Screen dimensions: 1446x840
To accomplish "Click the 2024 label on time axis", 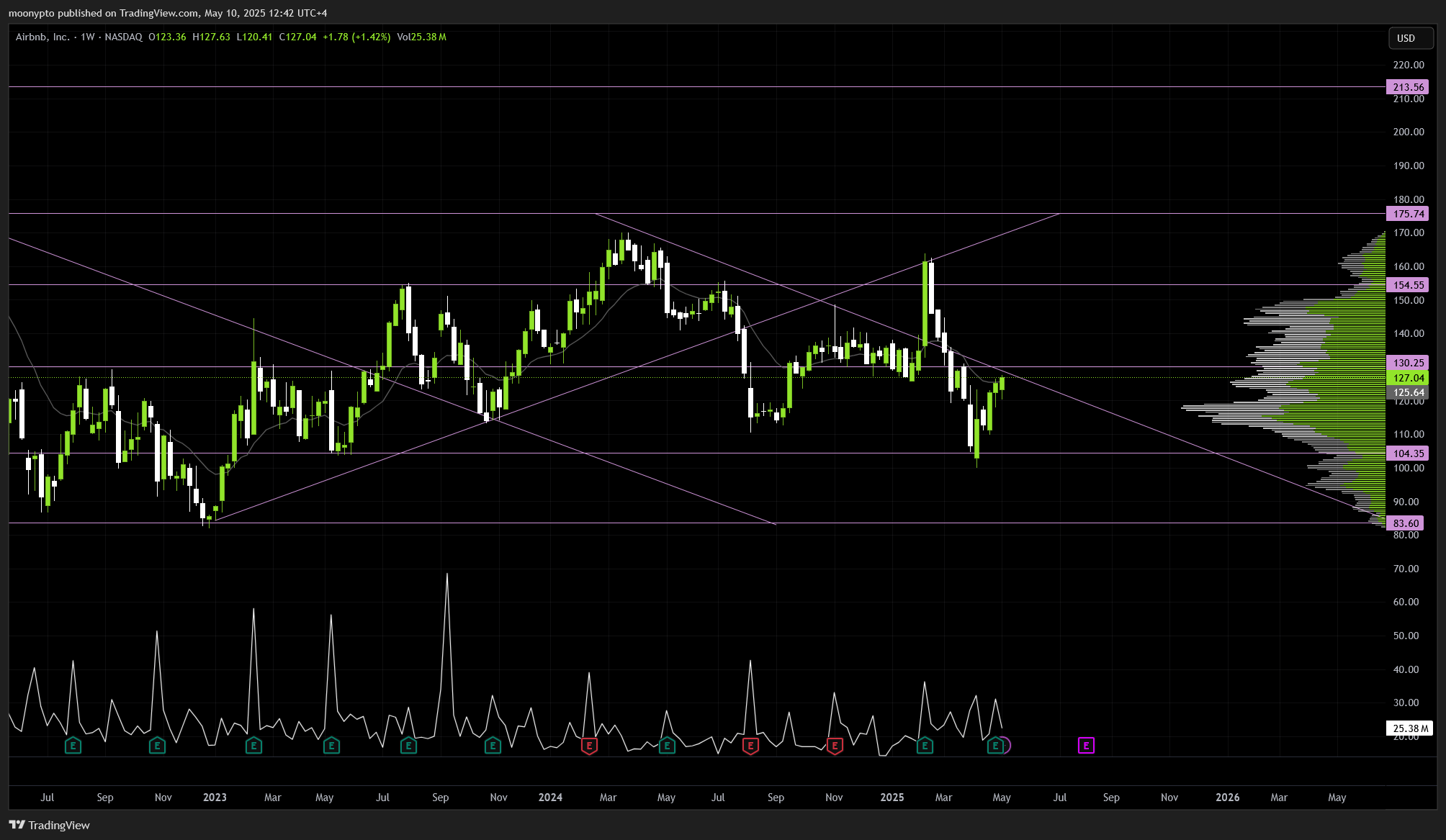I will tap(550, 798).
